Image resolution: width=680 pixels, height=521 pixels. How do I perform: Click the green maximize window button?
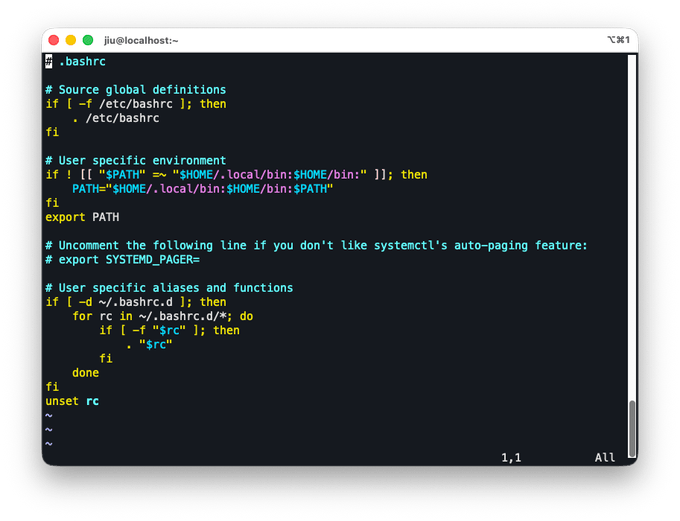coord(88,40)
